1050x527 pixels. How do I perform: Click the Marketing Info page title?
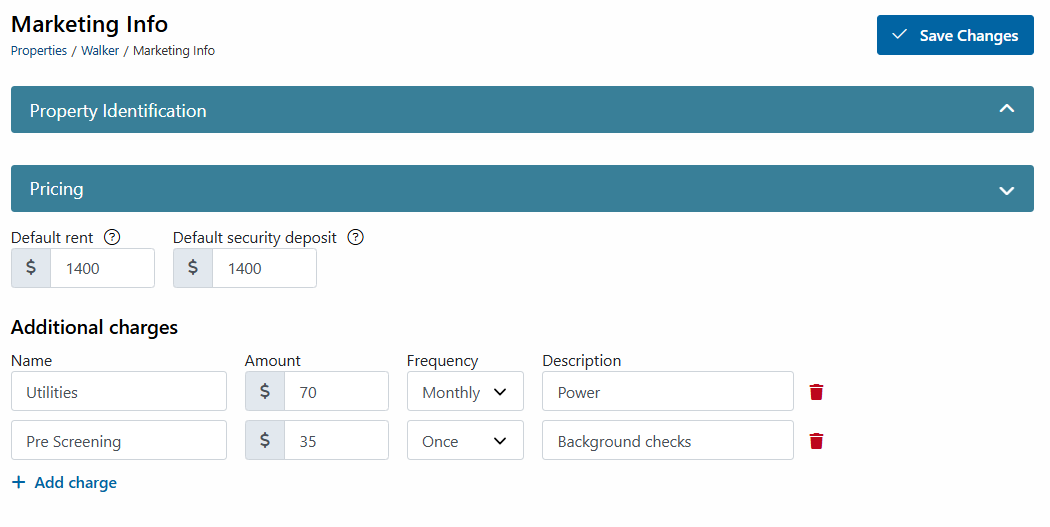(x=89, y=24)
